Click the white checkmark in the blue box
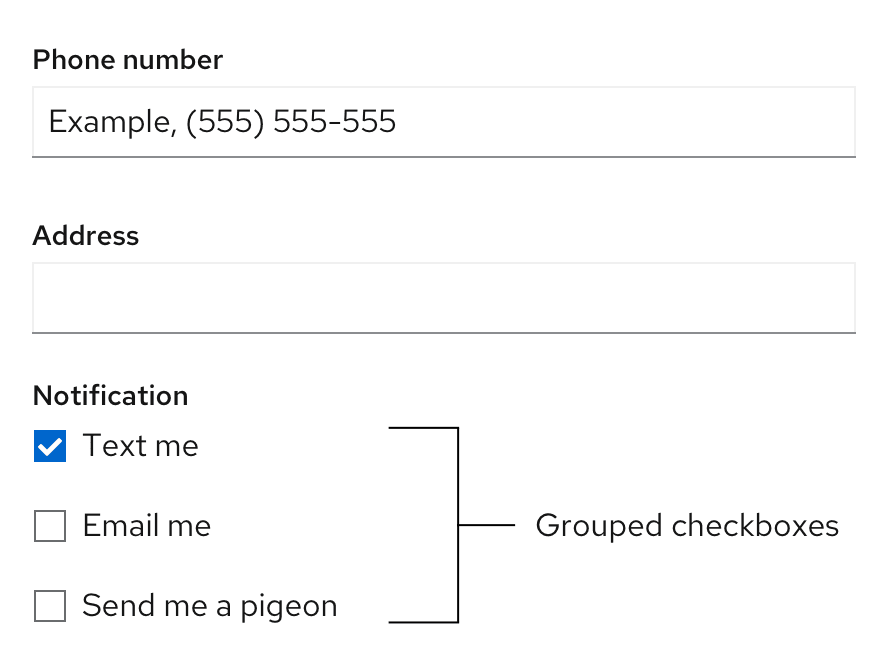The width and height of the screenshot is (886, 670). (x=50, y=447)
